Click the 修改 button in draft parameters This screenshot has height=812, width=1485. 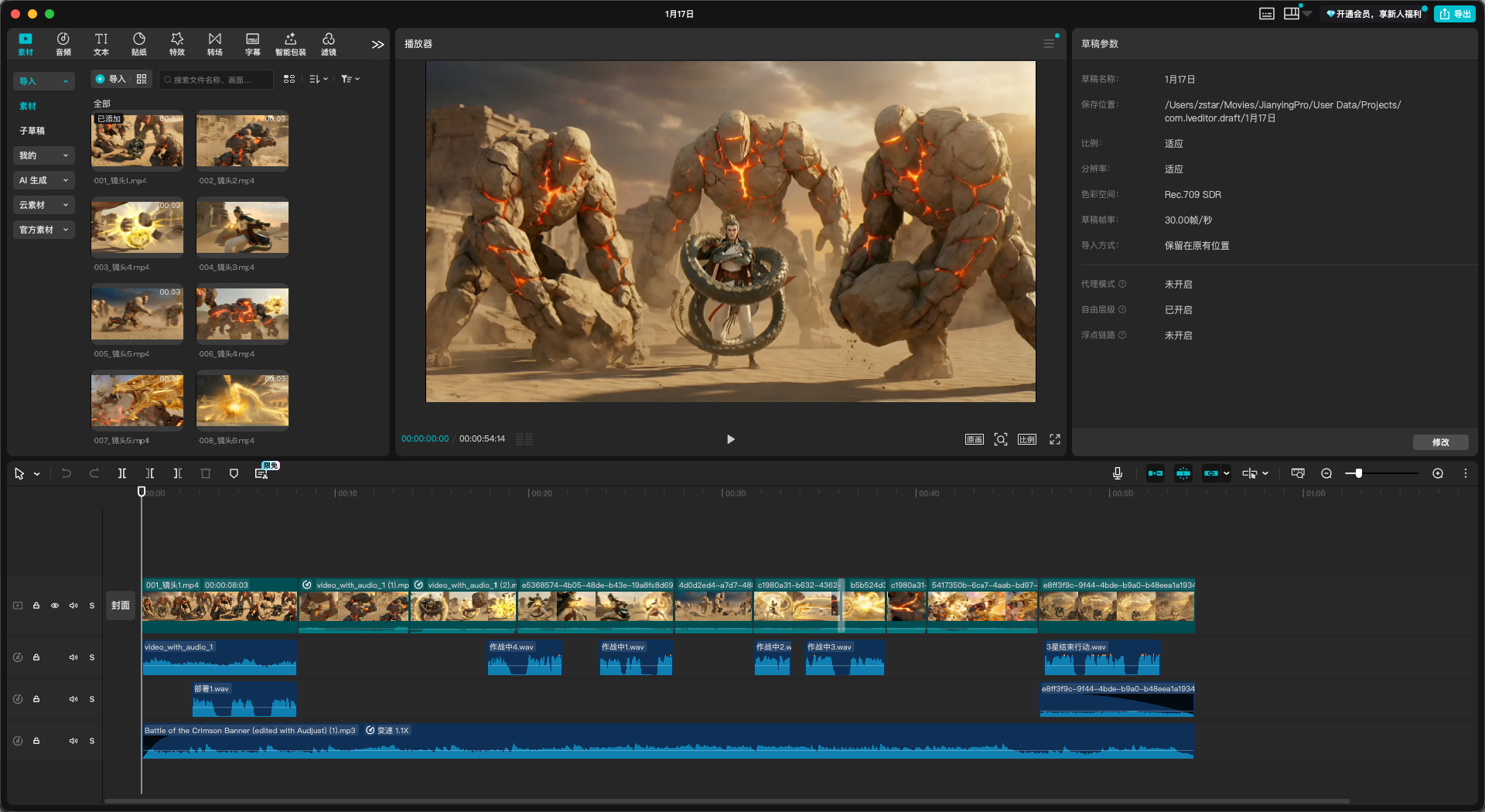pyautogui.click(x=1440, y=442)
